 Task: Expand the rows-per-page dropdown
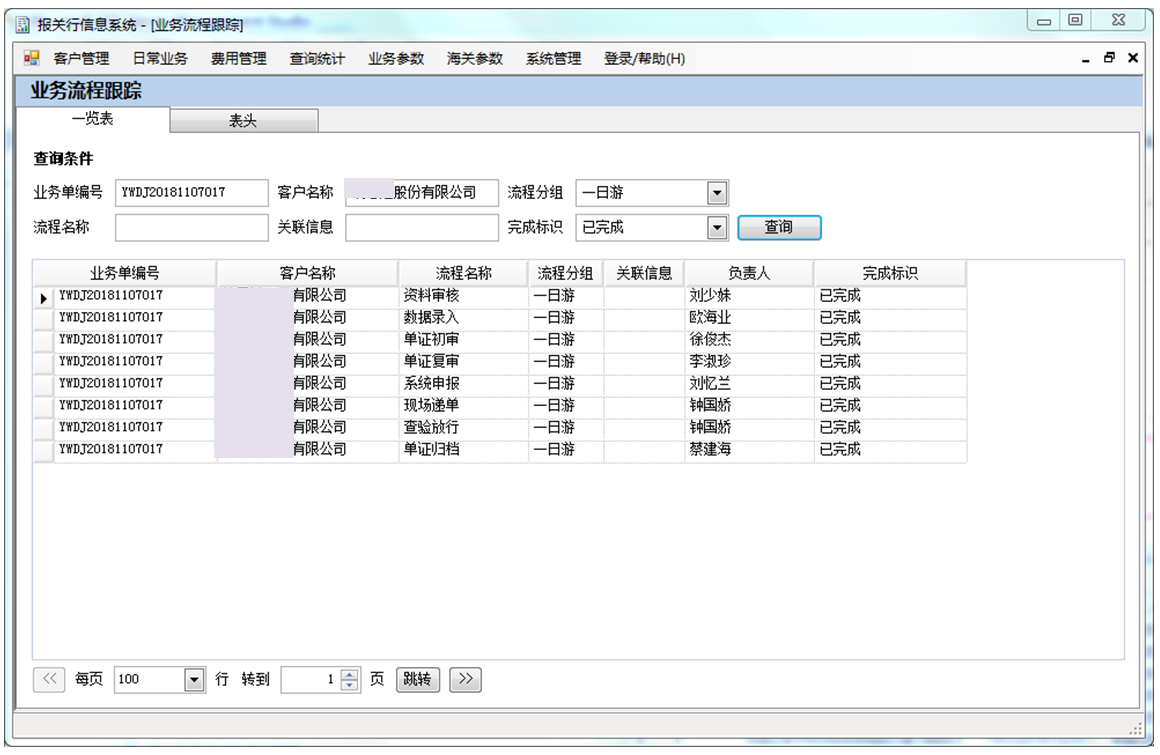point(194,680)
